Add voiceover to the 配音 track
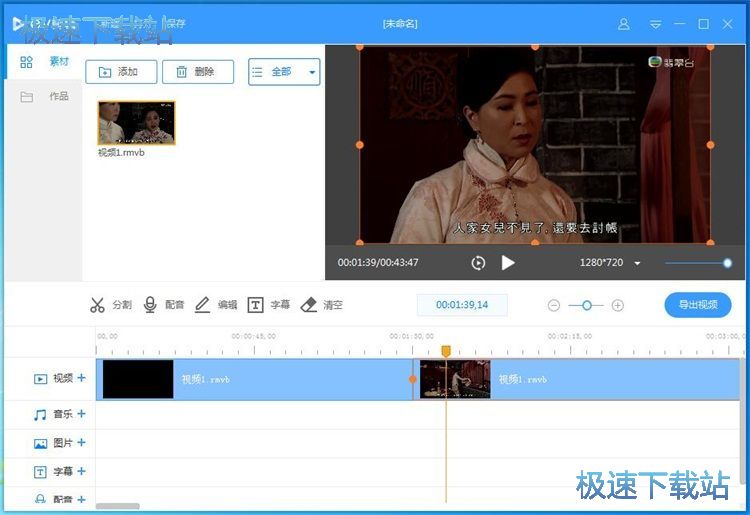750x515 pixels. click(82, 499)
